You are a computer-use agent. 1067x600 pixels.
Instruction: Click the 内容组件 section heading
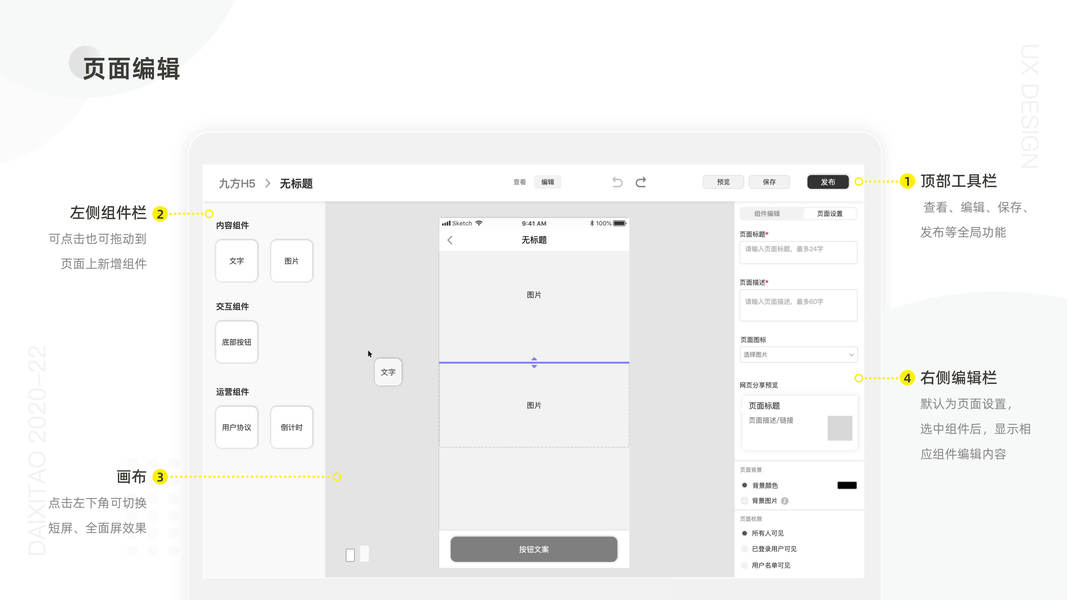233,225
